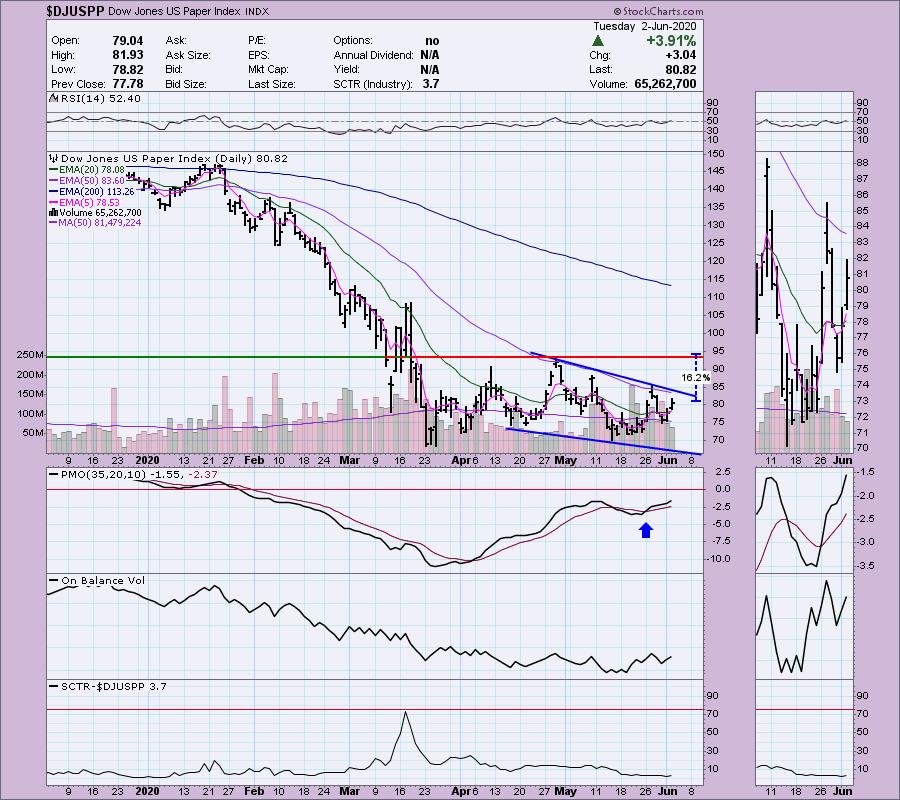Viewport: 900px width, 800px height.
Task: Select the Low value 78.82
Action: click(x=127, y=69)
